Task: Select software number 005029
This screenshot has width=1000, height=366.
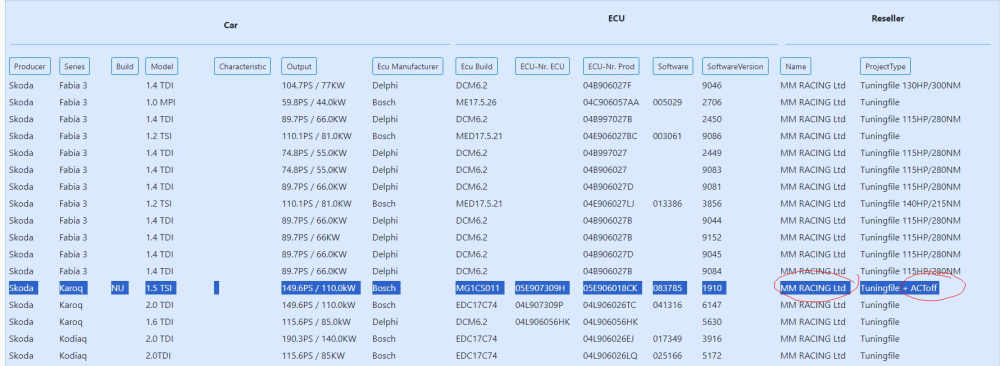Action: tap(667, 102)
